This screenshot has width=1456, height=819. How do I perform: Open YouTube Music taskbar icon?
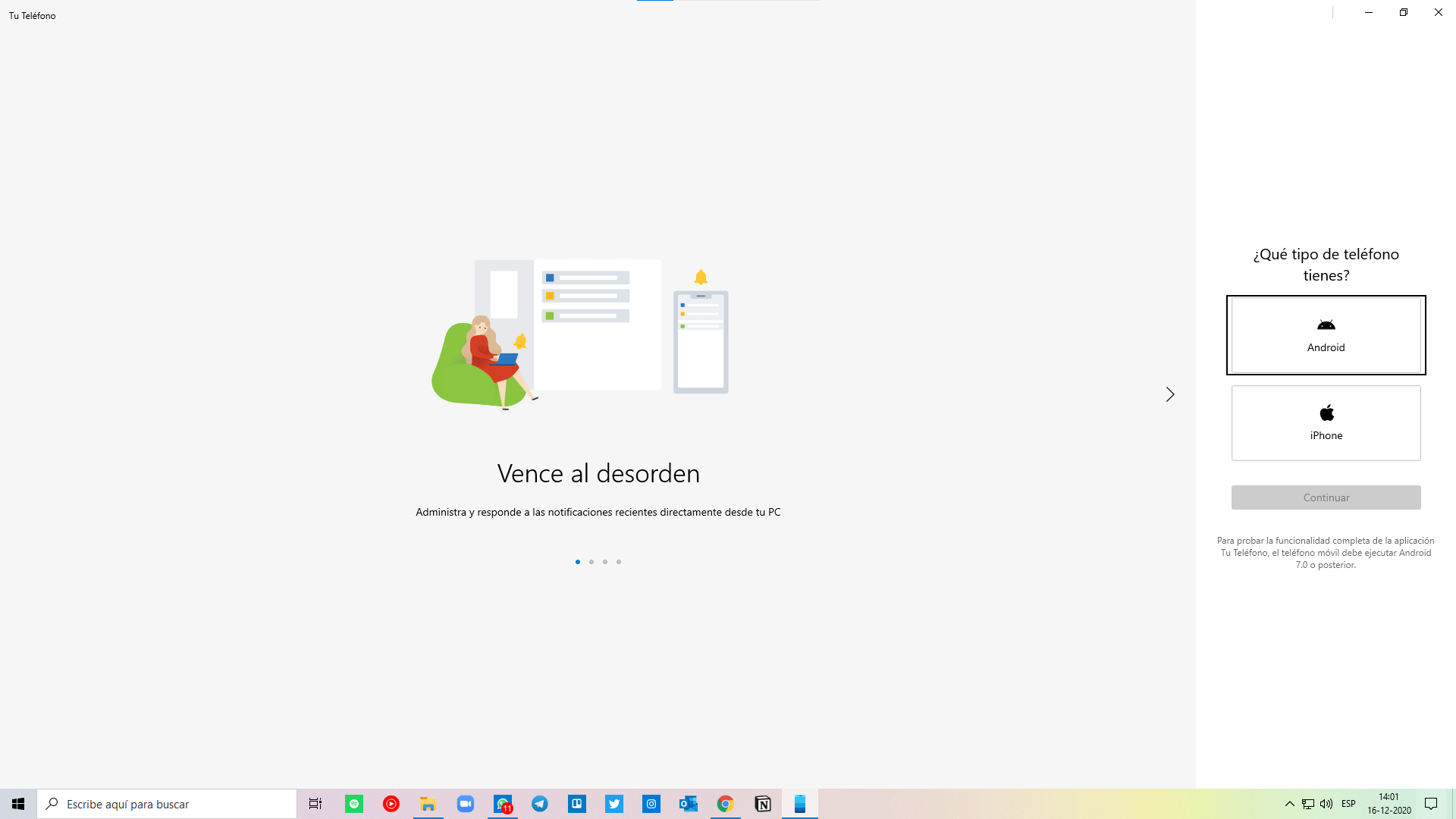pos(391,804)
